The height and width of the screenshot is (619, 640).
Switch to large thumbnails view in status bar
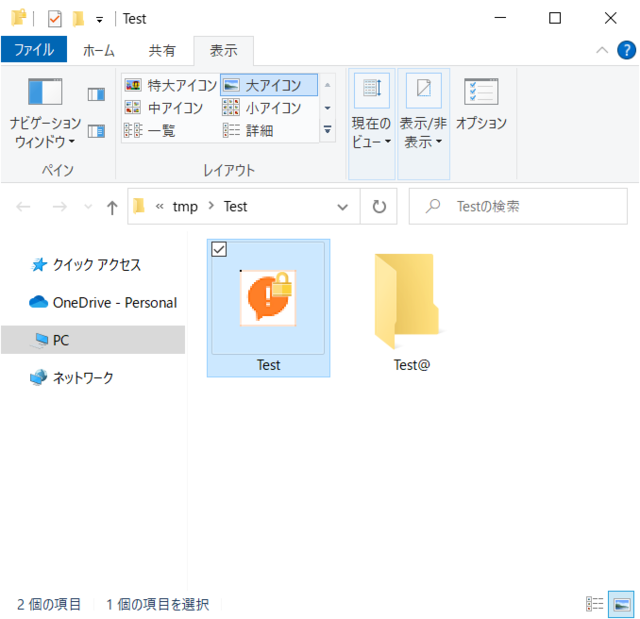[621, 604]
